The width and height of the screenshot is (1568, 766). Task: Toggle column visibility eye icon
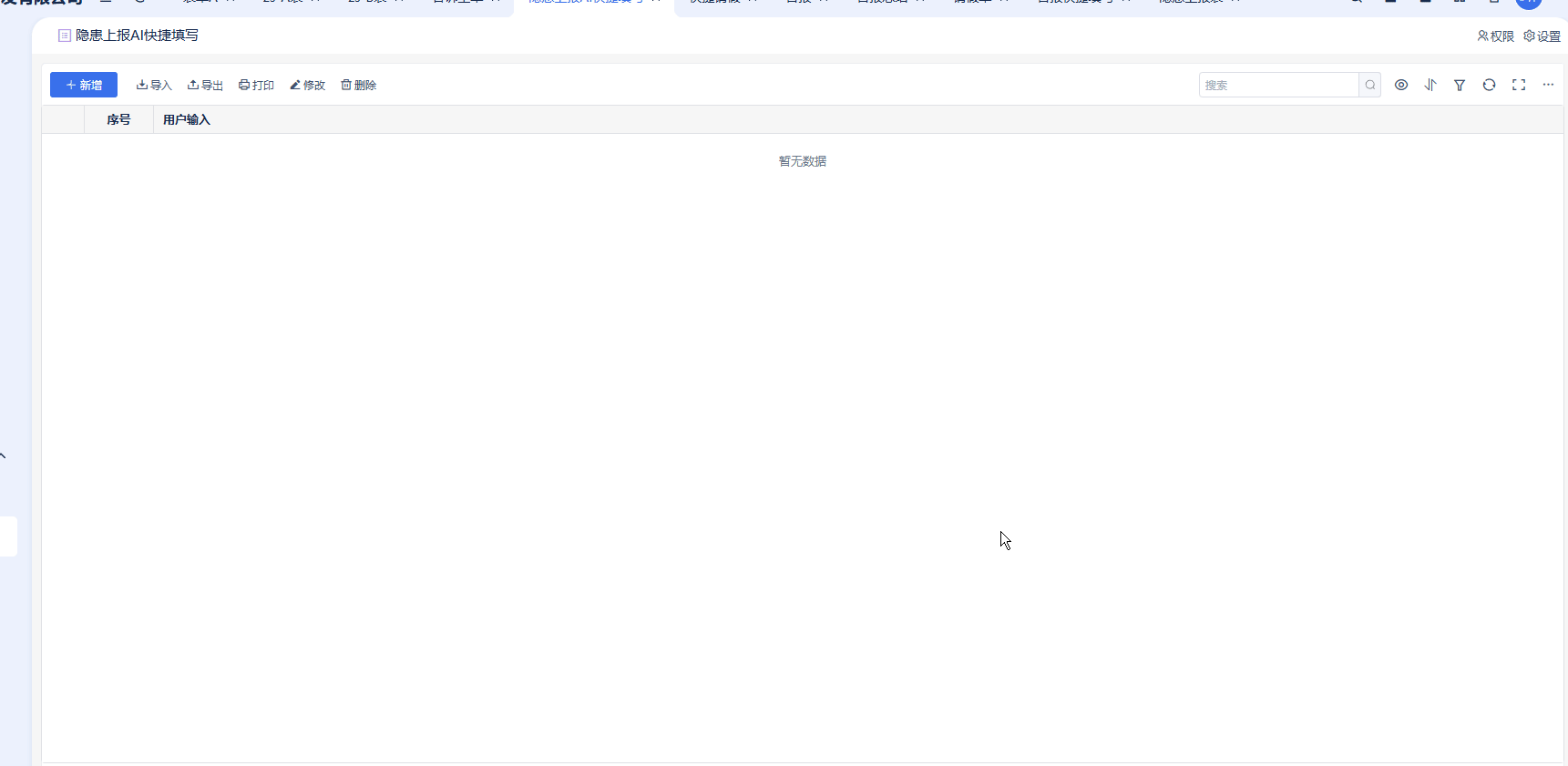click(1401, 85)
